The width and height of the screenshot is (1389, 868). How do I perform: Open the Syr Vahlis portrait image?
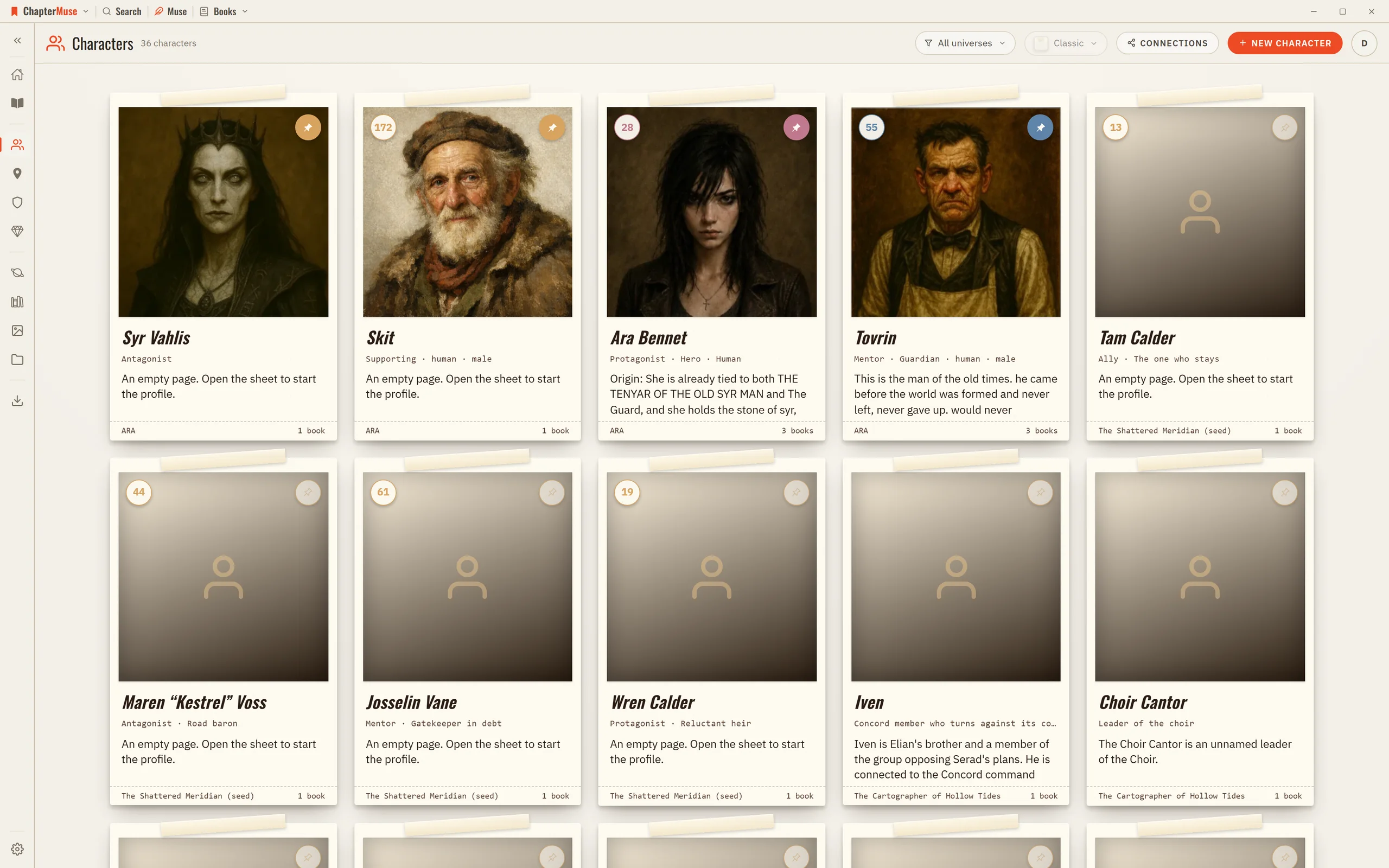[224, 212]
